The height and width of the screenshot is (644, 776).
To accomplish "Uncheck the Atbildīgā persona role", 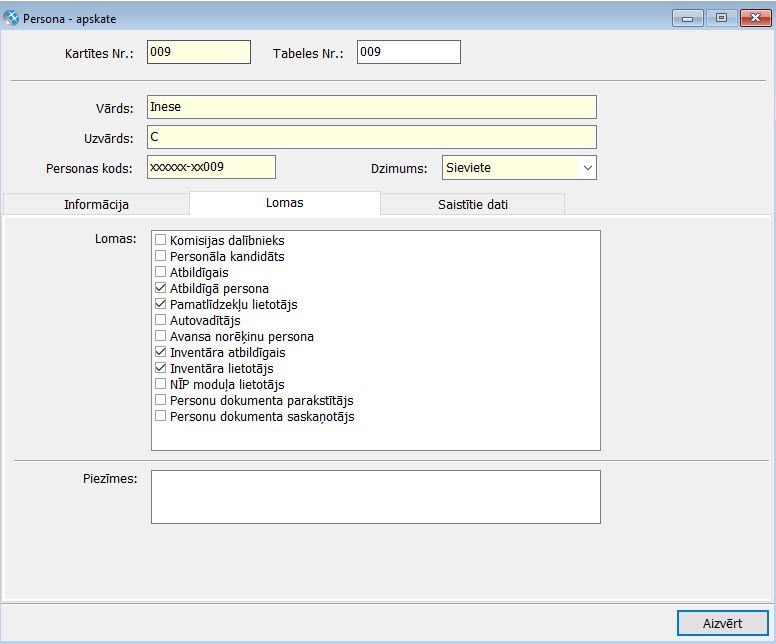I will coord(161,289).
